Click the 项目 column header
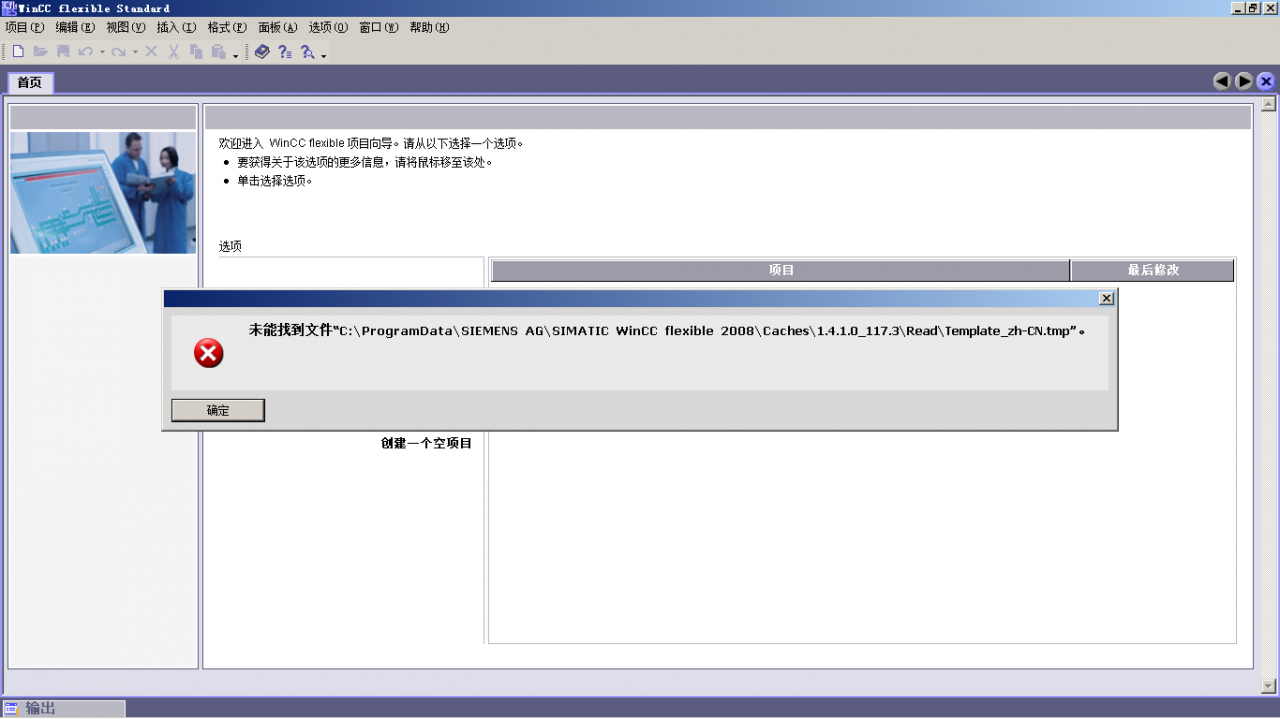Screen dimensions: 1280x719 coord(781,270)
